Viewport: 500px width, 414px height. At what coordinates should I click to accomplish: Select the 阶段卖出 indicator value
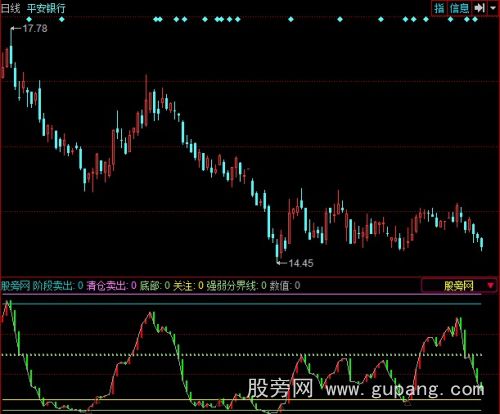(x=58, y=286)
